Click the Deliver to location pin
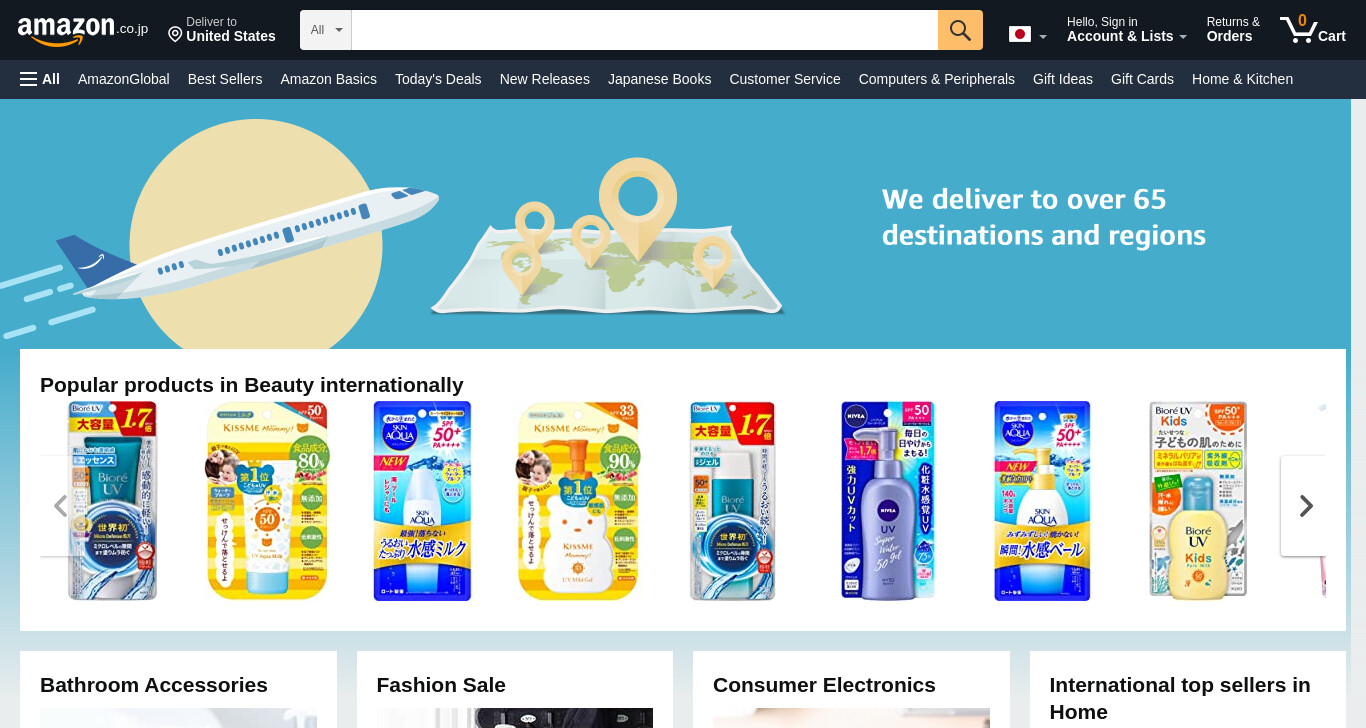This screenshot has width=1366, height=728. click(175, 35)
